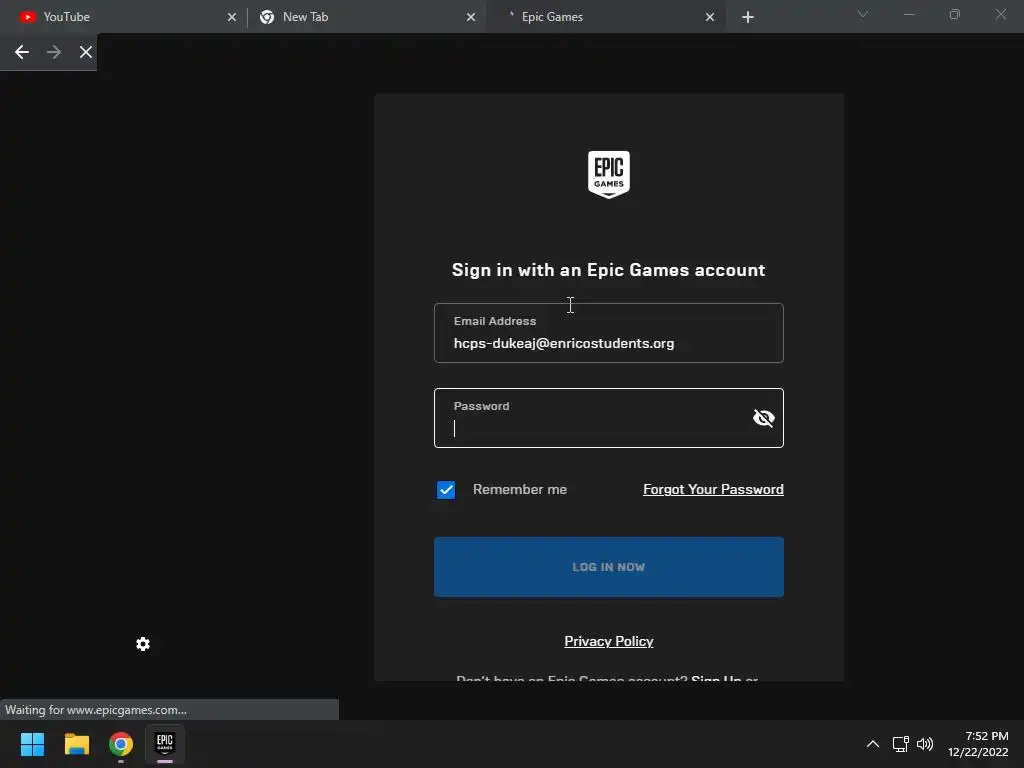
Task: Open the settings gear icon
Action: coord(143,645)
